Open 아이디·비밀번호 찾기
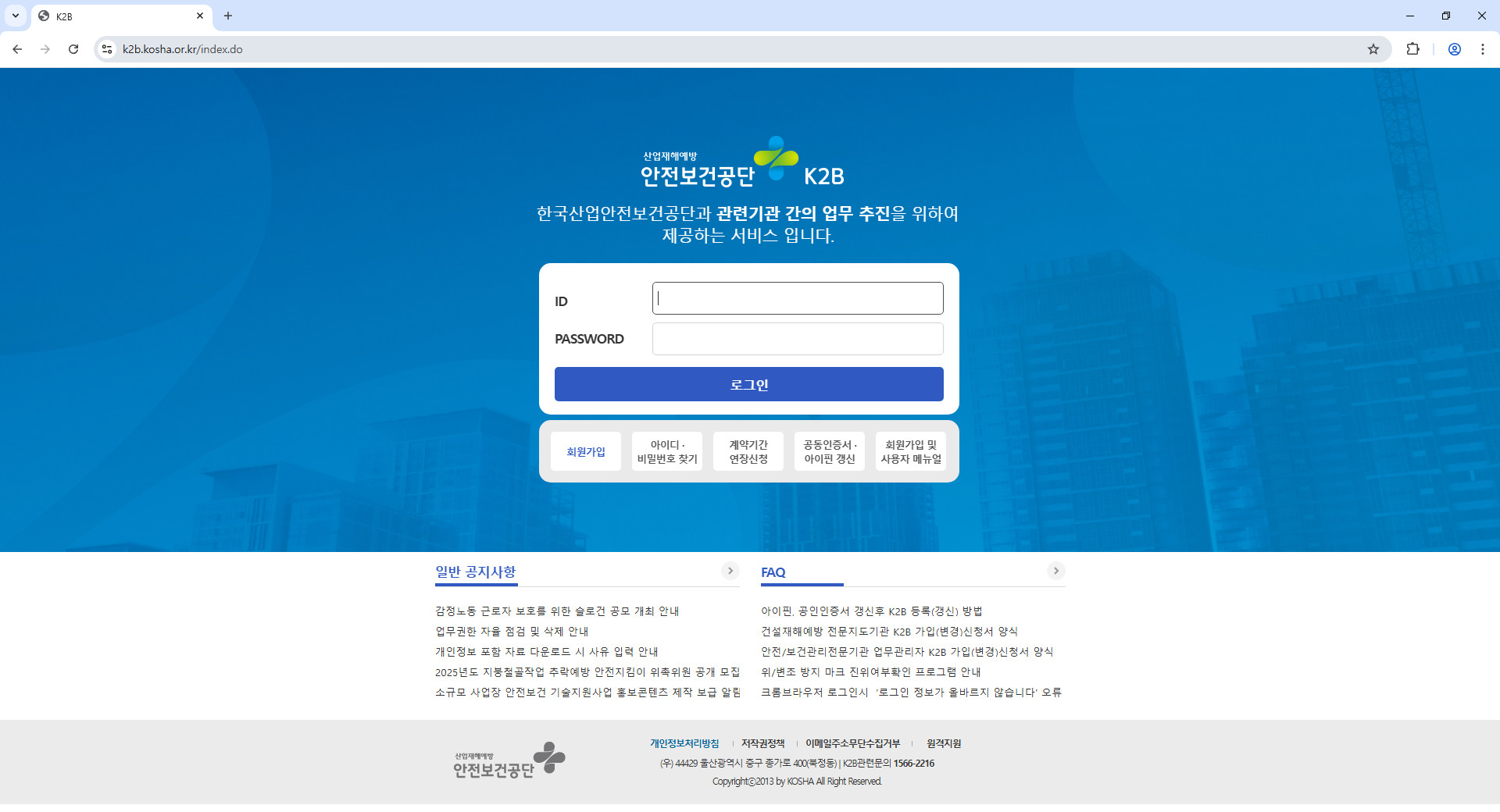The image size is (1500, 812). 667,451
